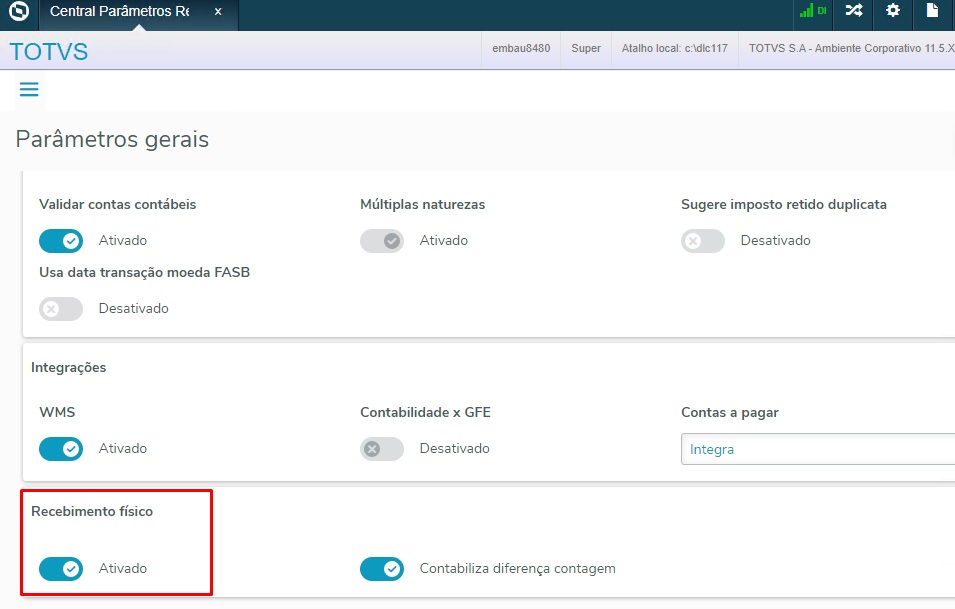Screen dimensions: 955x609
Task: Click the Contabilidade x GFE label
Action: [x=425, y=412]
